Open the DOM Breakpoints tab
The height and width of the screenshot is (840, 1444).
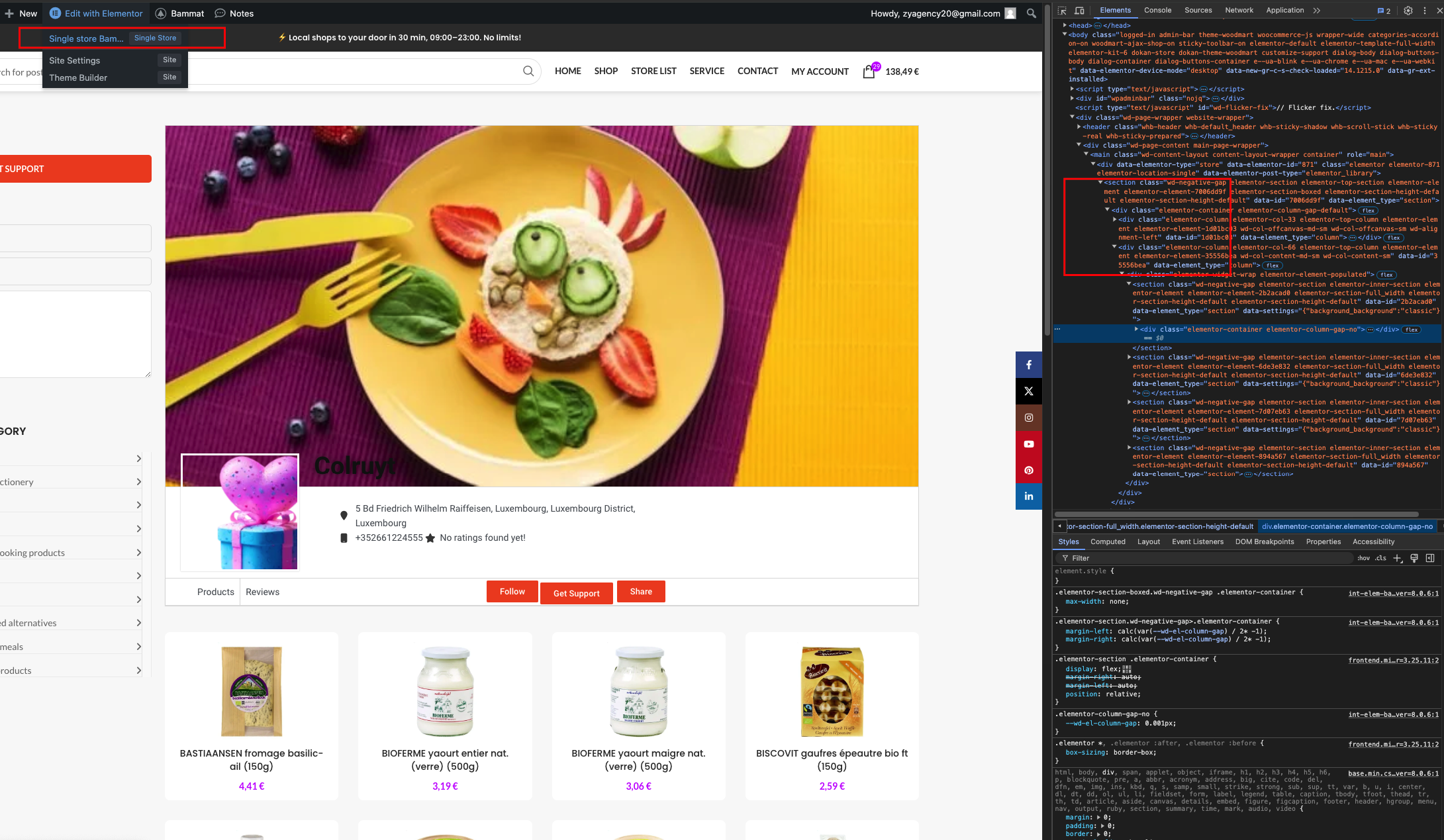(x=1265, y=541)
